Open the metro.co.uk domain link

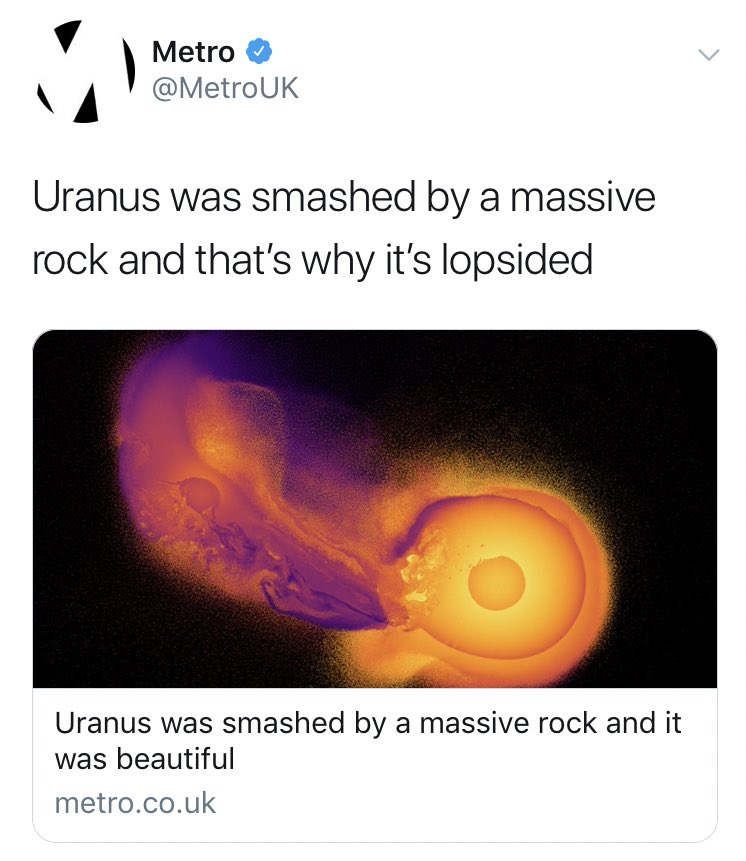pos(135,803)
